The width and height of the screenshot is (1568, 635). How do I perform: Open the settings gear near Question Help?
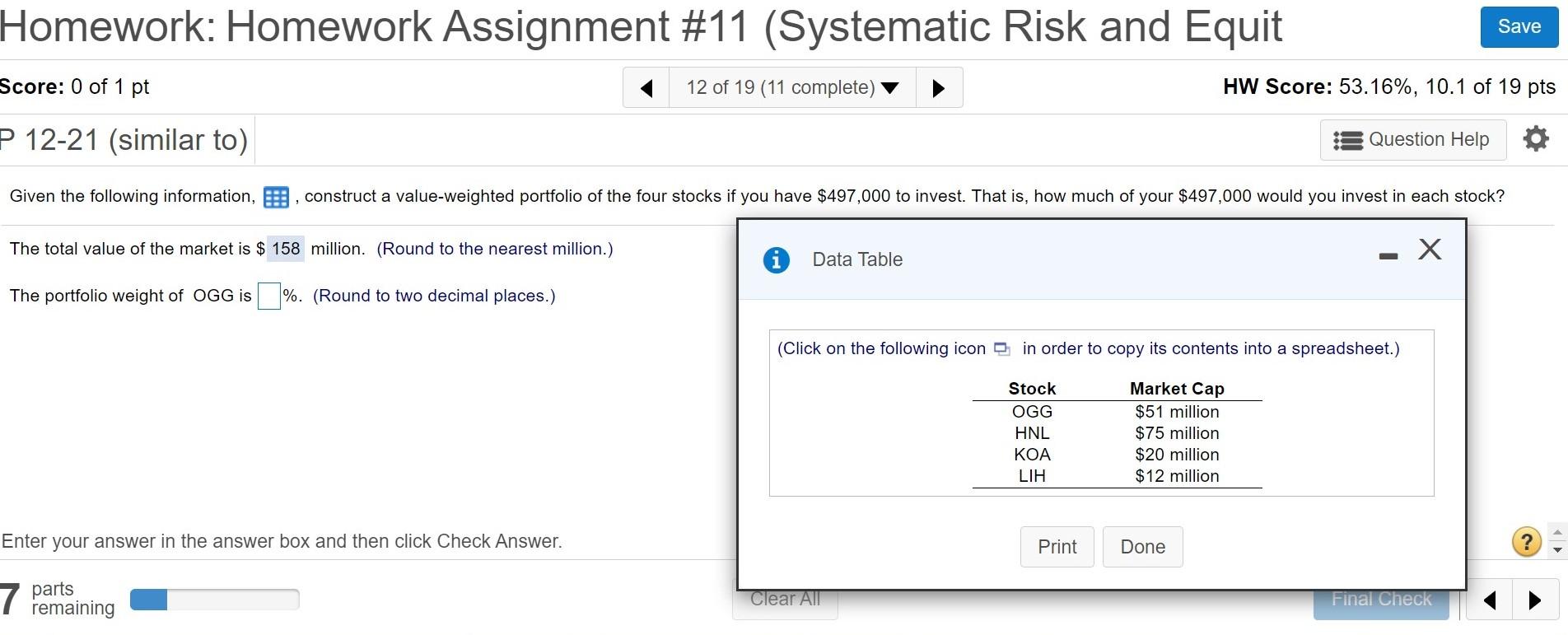[x=1535, y=139]
